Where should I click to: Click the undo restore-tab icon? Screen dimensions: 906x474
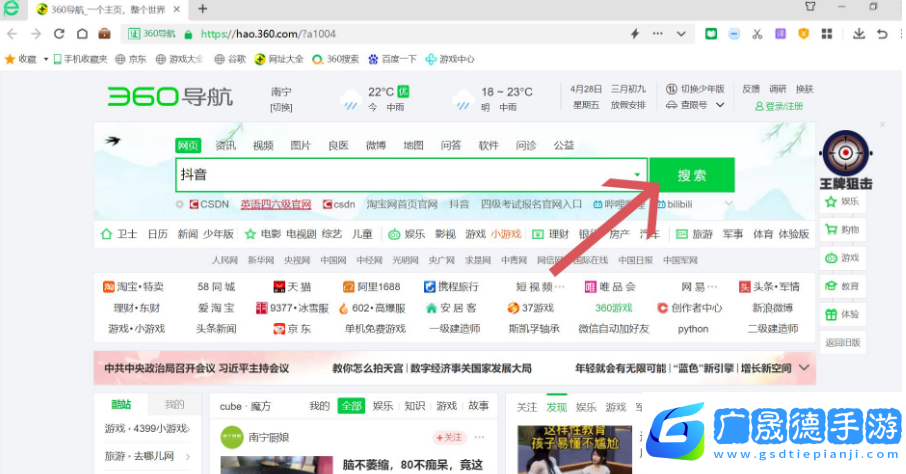[882, 34]
